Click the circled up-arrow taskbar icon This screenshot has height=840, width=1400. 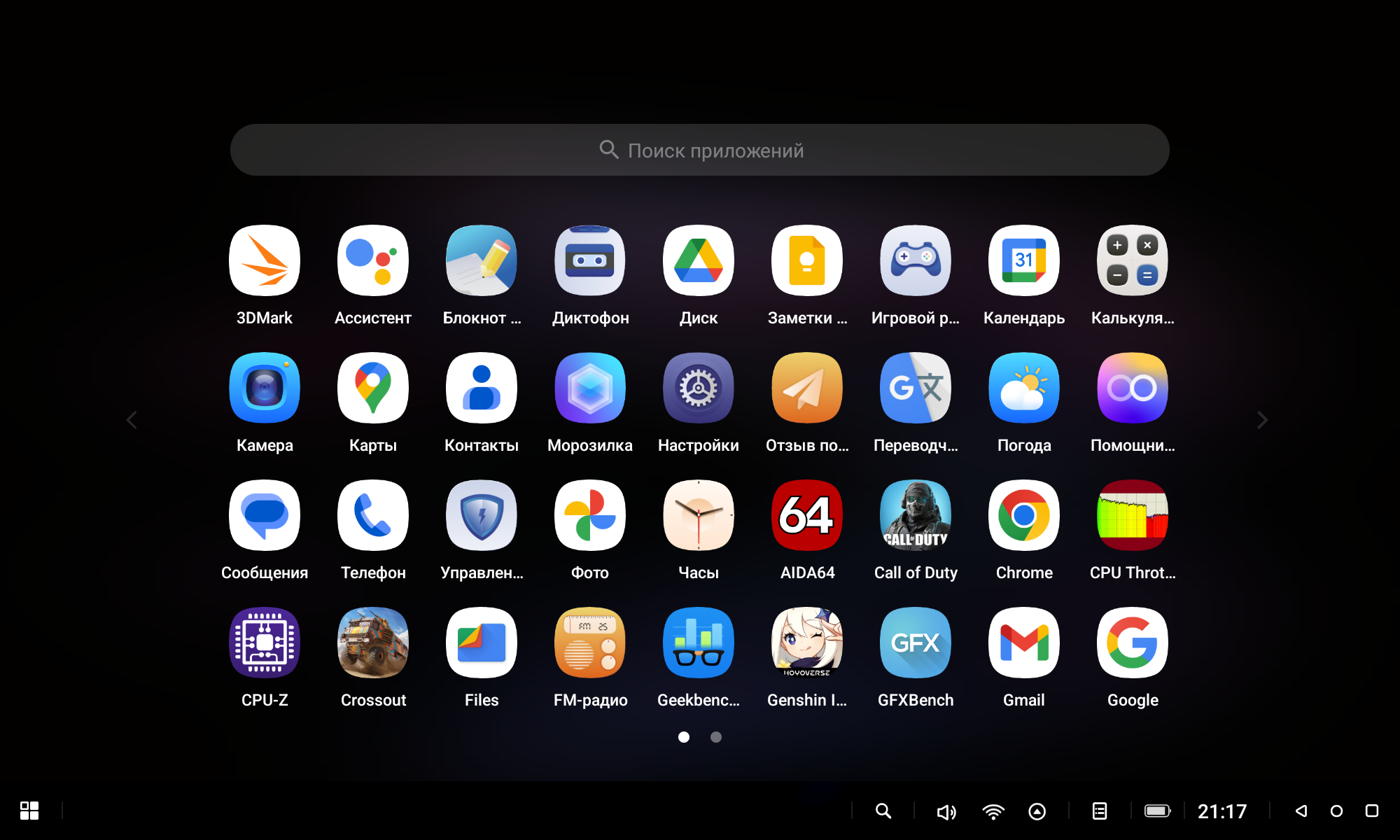[x=1037, y=811]
